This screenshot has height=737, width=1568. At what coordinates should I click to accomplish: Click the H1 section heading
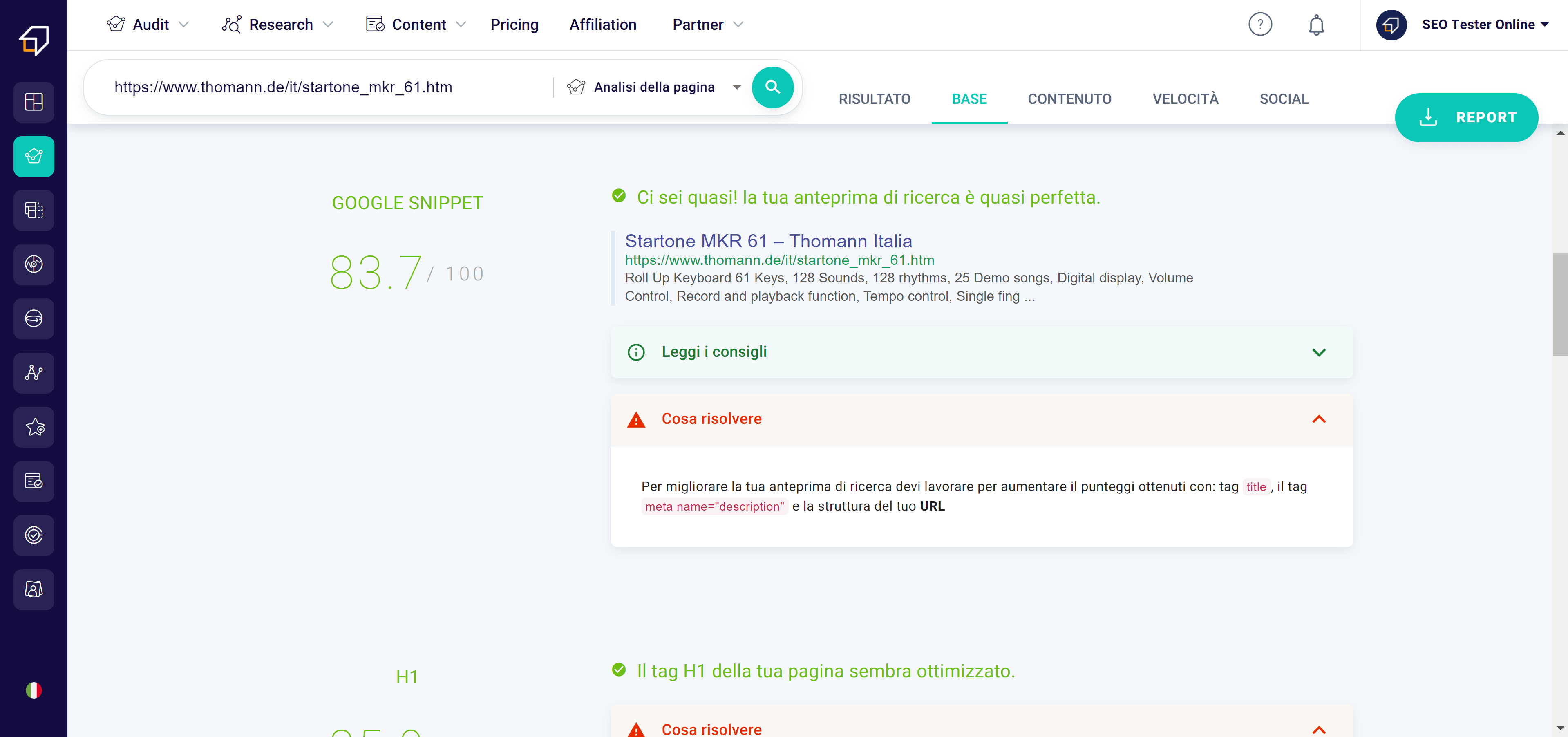click(407, 677)
